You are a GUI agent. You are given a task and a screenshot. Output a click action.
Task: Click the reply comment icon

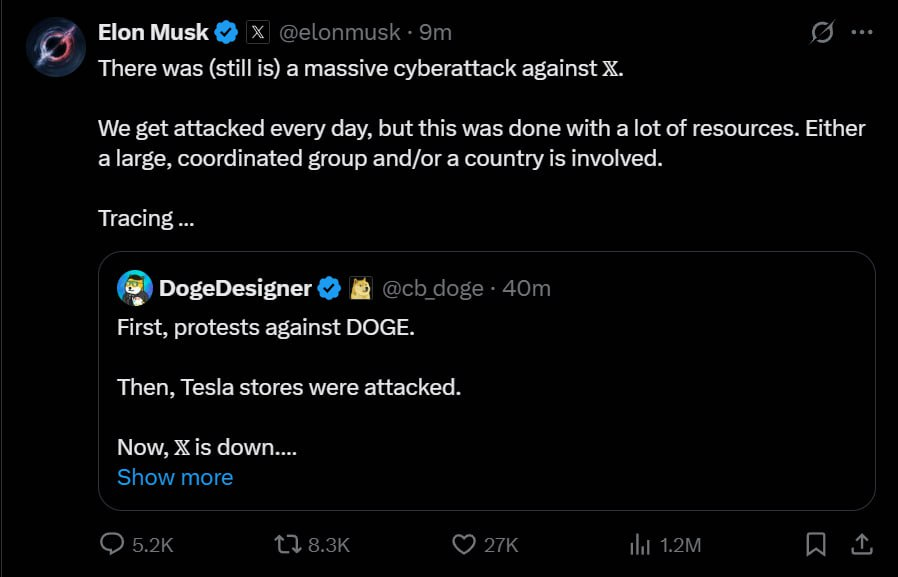(112, 544)
